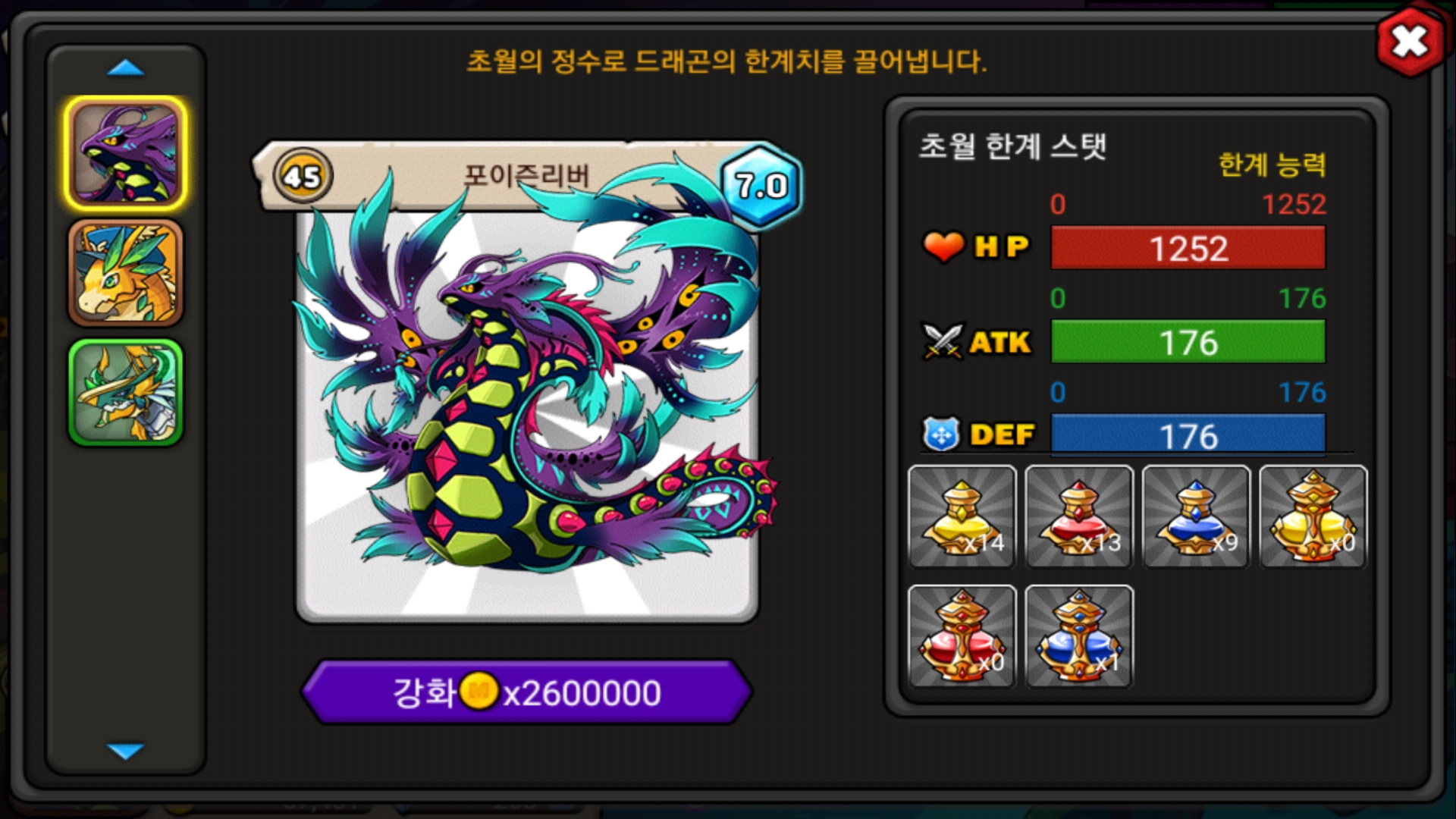
Task: Select the small blue essence potion x9
Action: pos(1196,516)
